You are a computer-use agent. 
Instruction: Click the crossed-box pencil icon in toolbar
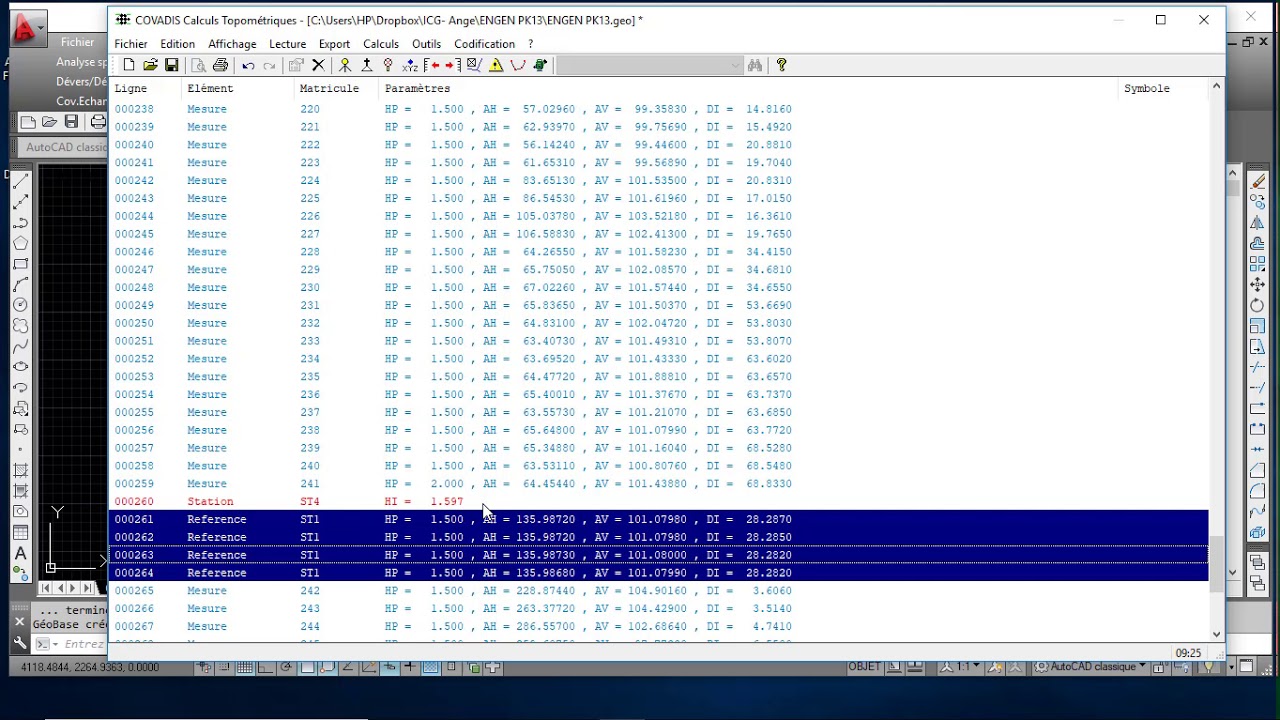474,65
